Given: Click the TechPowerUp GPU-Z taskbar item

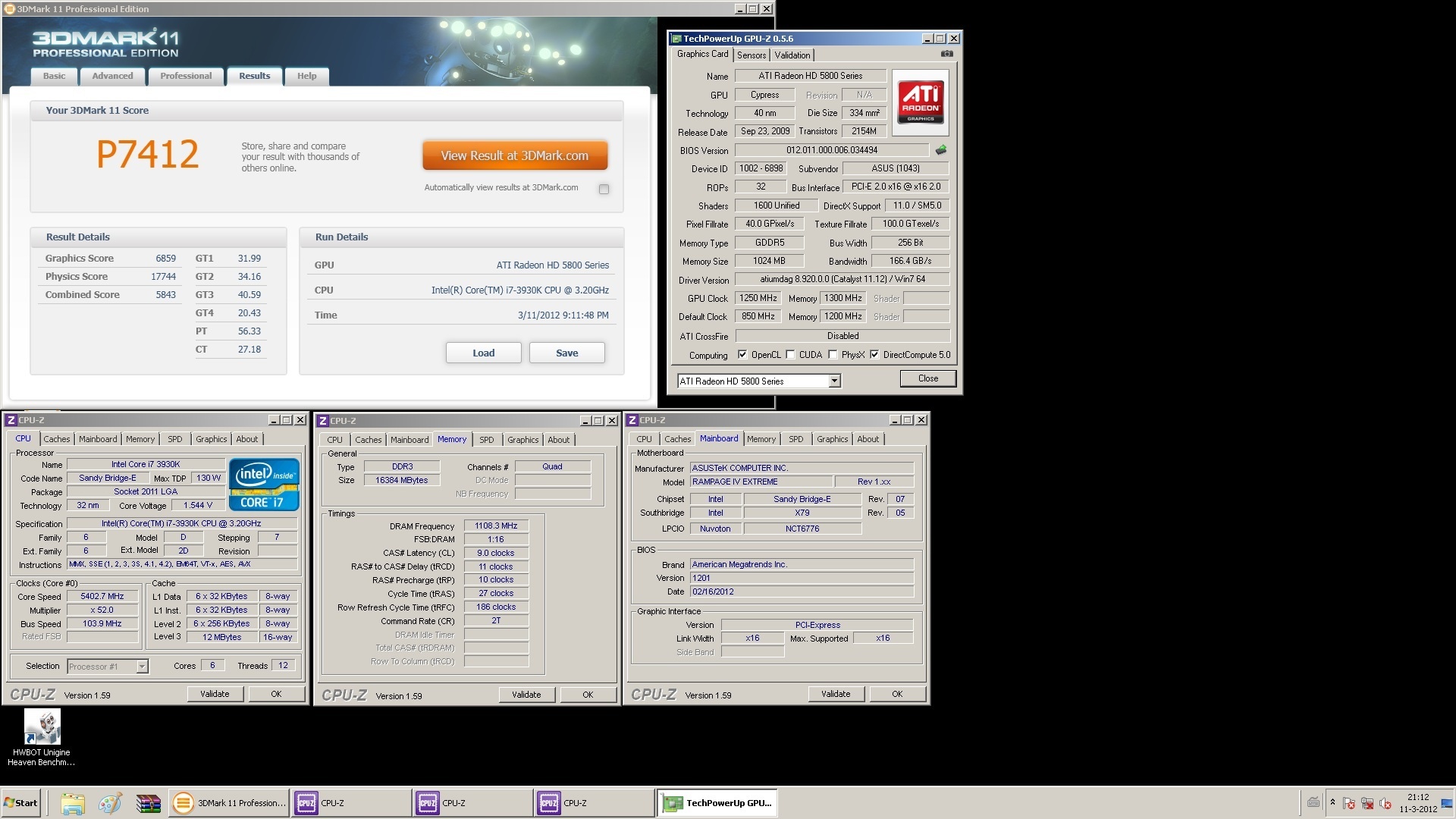Looking at the screenshot, I should coord(717,803).
